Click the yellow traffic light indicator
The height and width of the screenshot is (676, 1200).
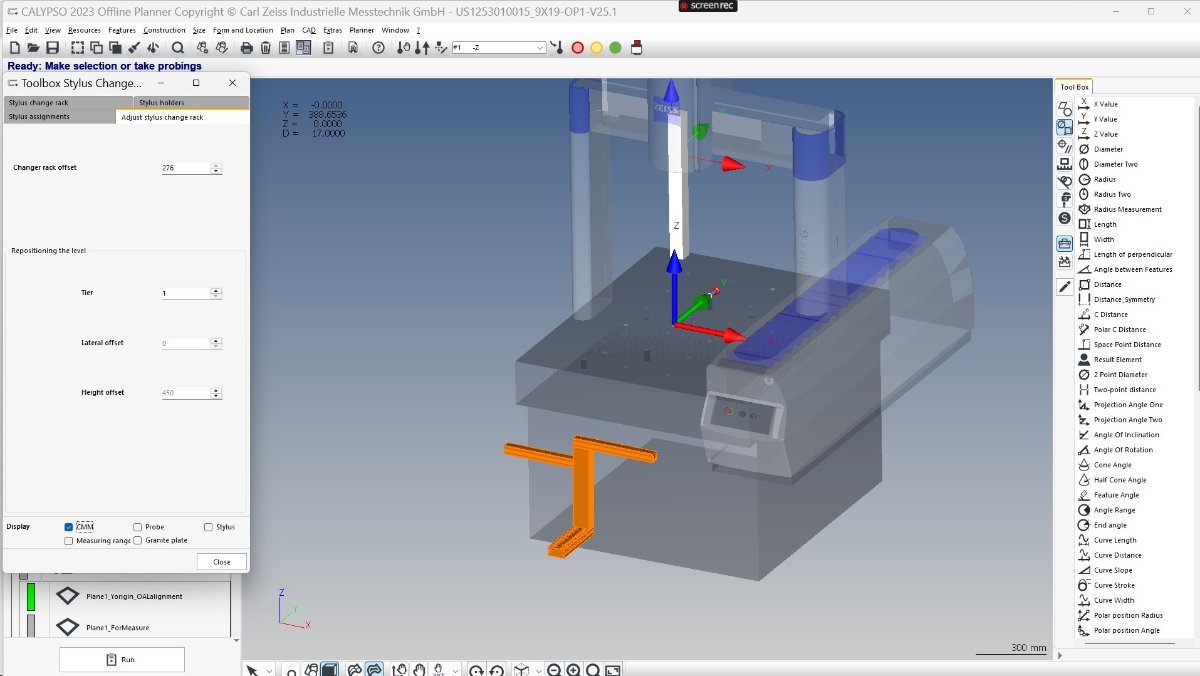[x=596, y=47]
